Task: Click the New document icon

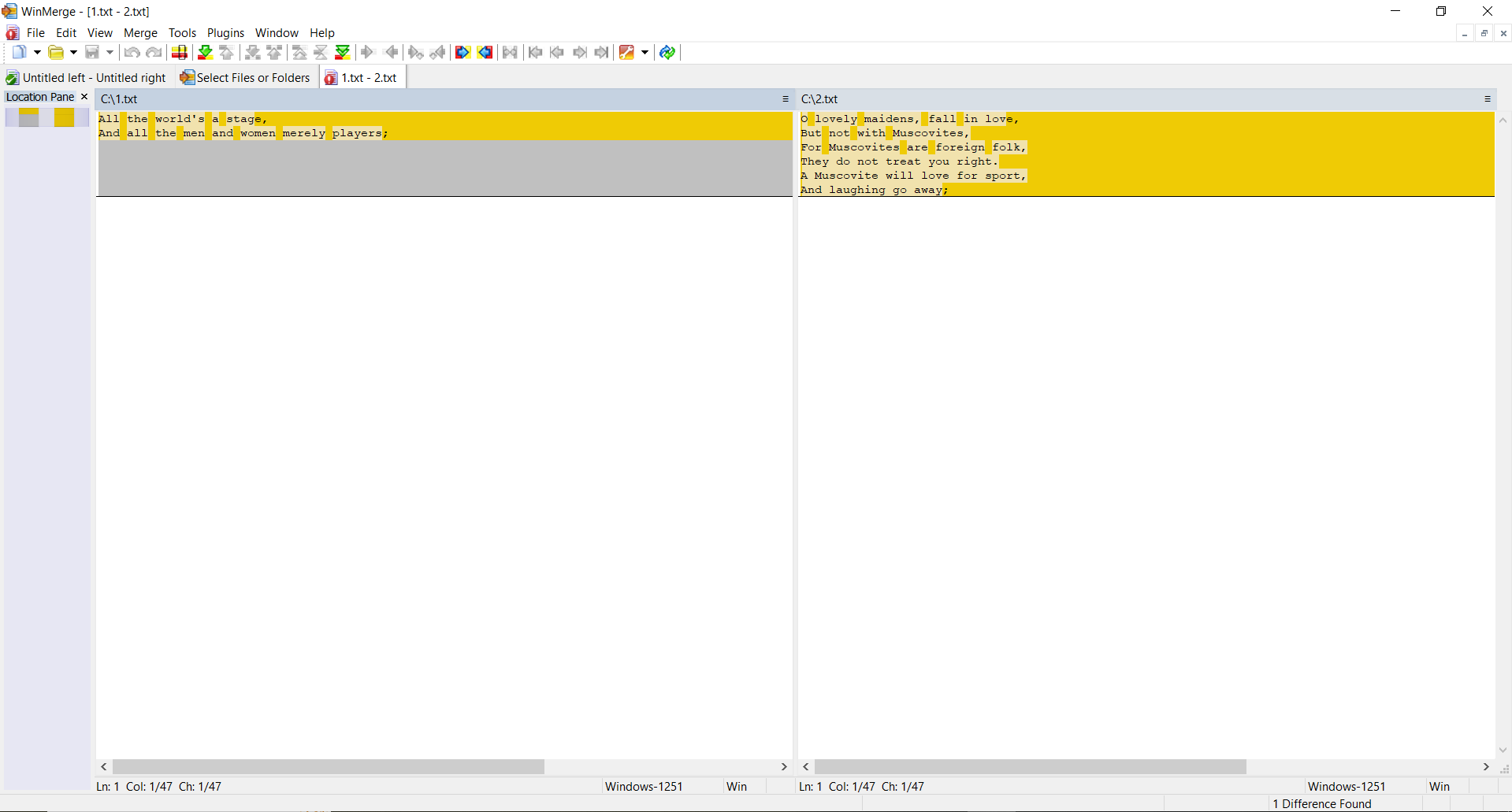Action: (19, 53)
